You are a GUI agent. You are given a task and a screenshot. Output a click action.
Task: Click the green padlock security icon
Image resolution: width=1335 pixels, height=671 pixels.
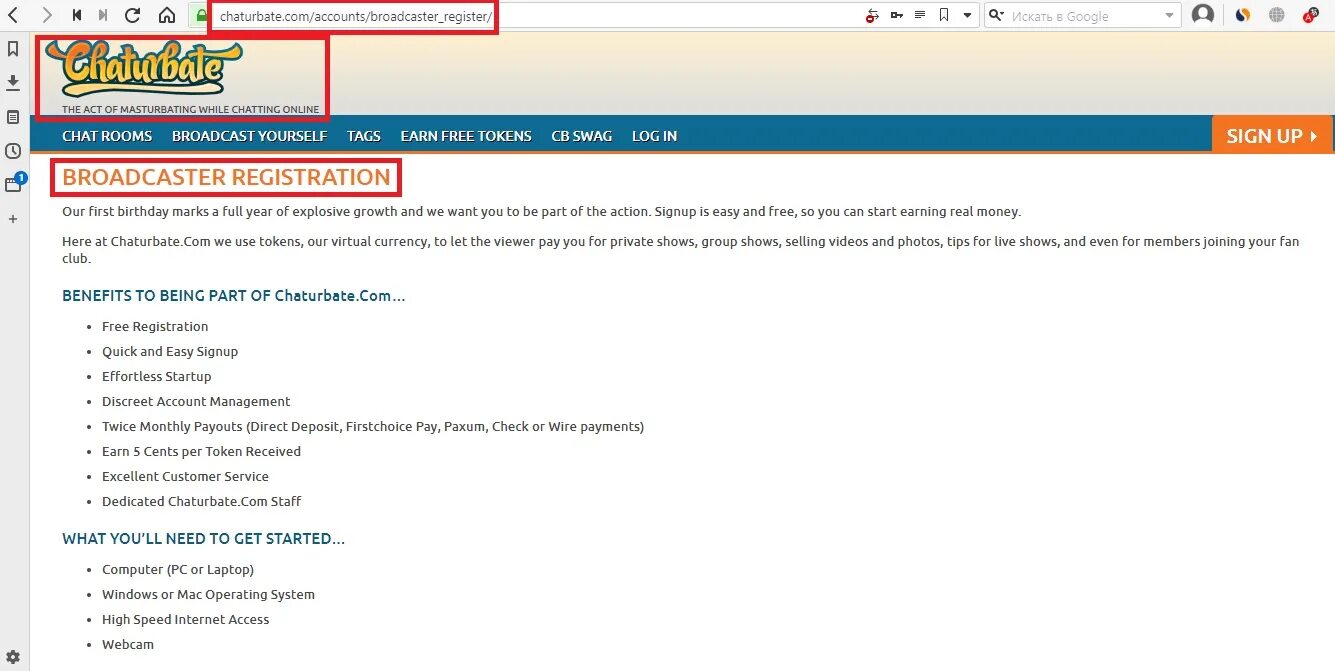click(201, 15)
